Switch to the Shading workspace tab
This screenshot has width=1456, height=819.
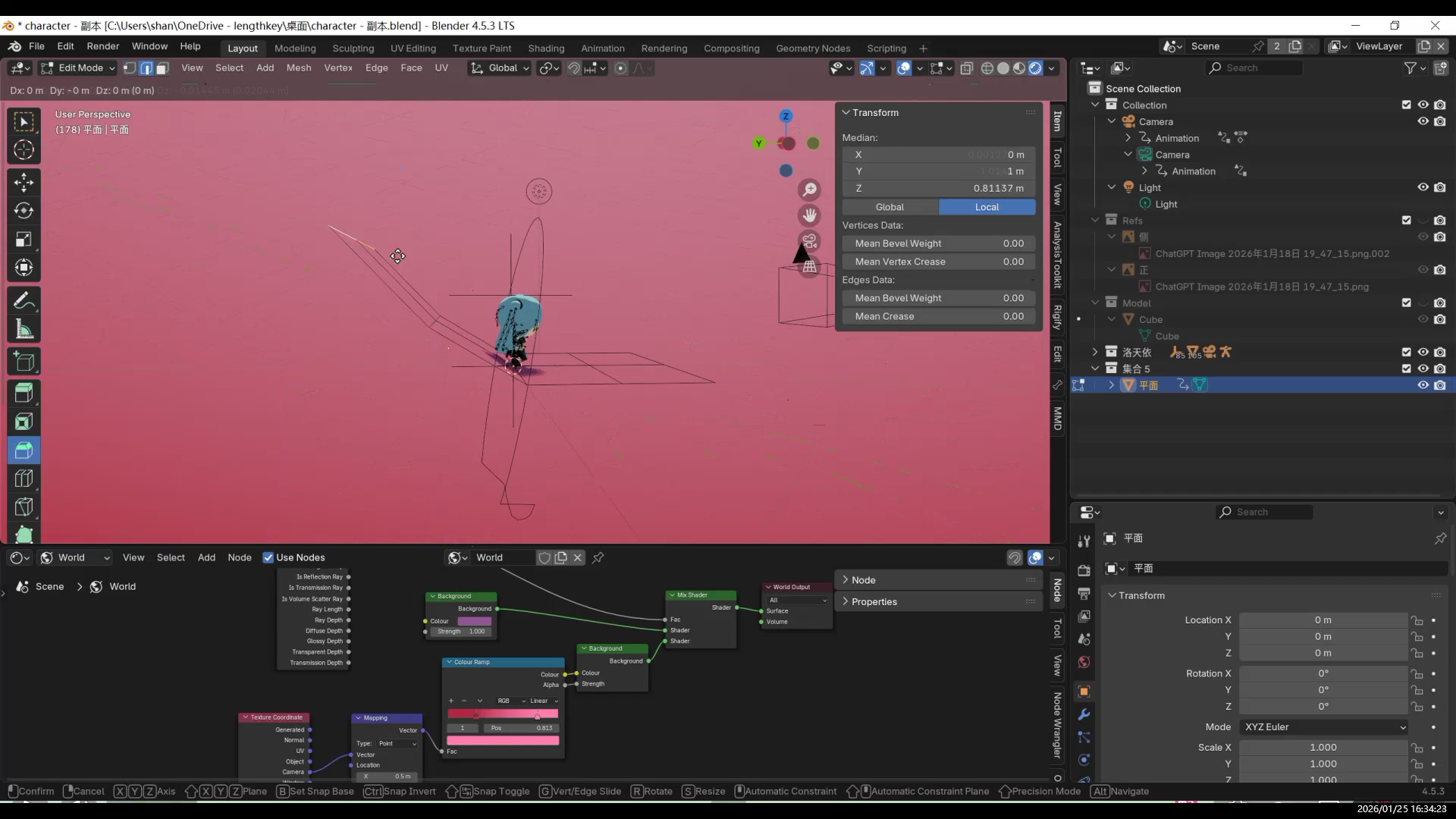point(546,48)
